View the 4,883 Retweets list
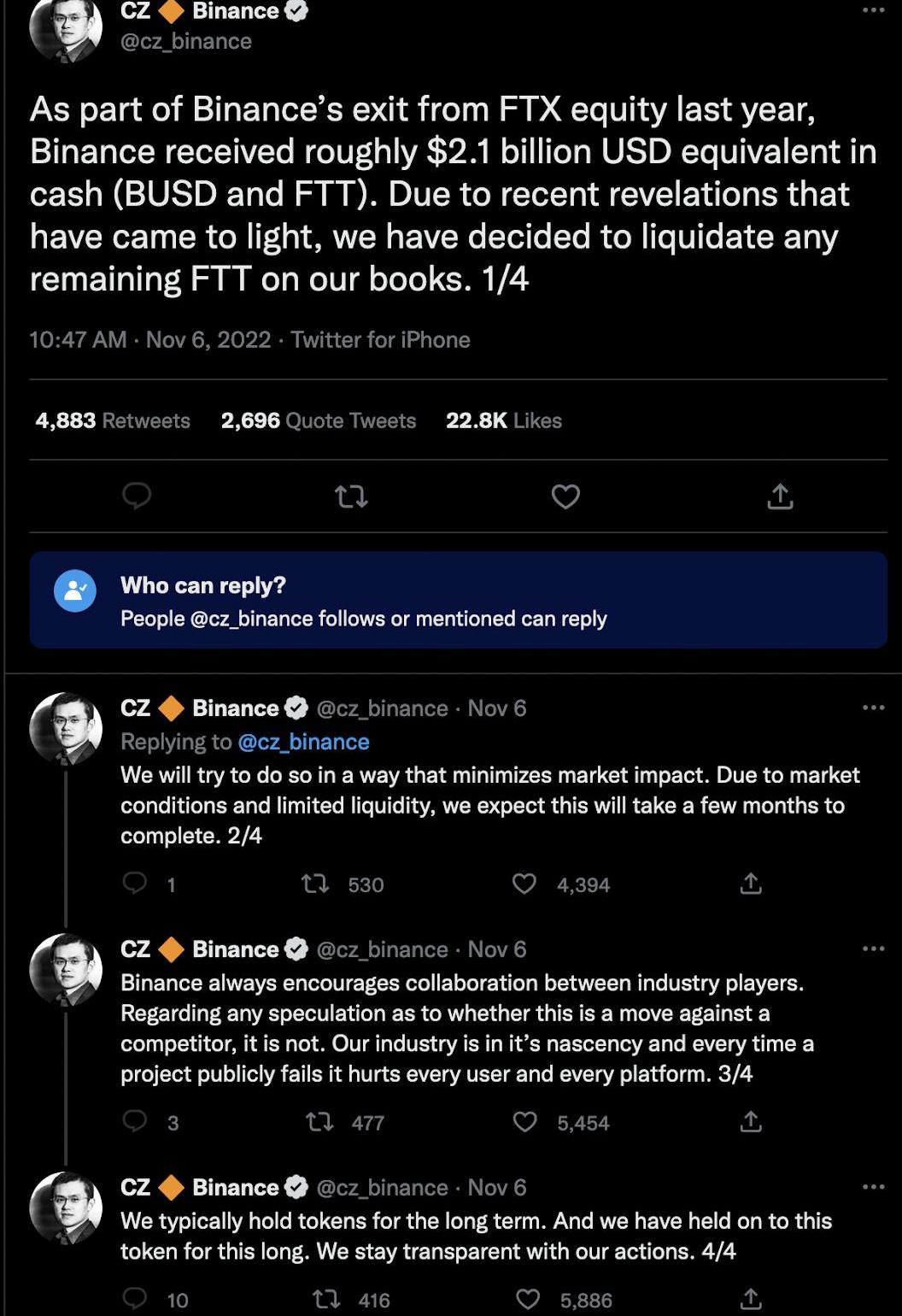Viewport: 902px width, 1316px height. [x=113, y=420]
